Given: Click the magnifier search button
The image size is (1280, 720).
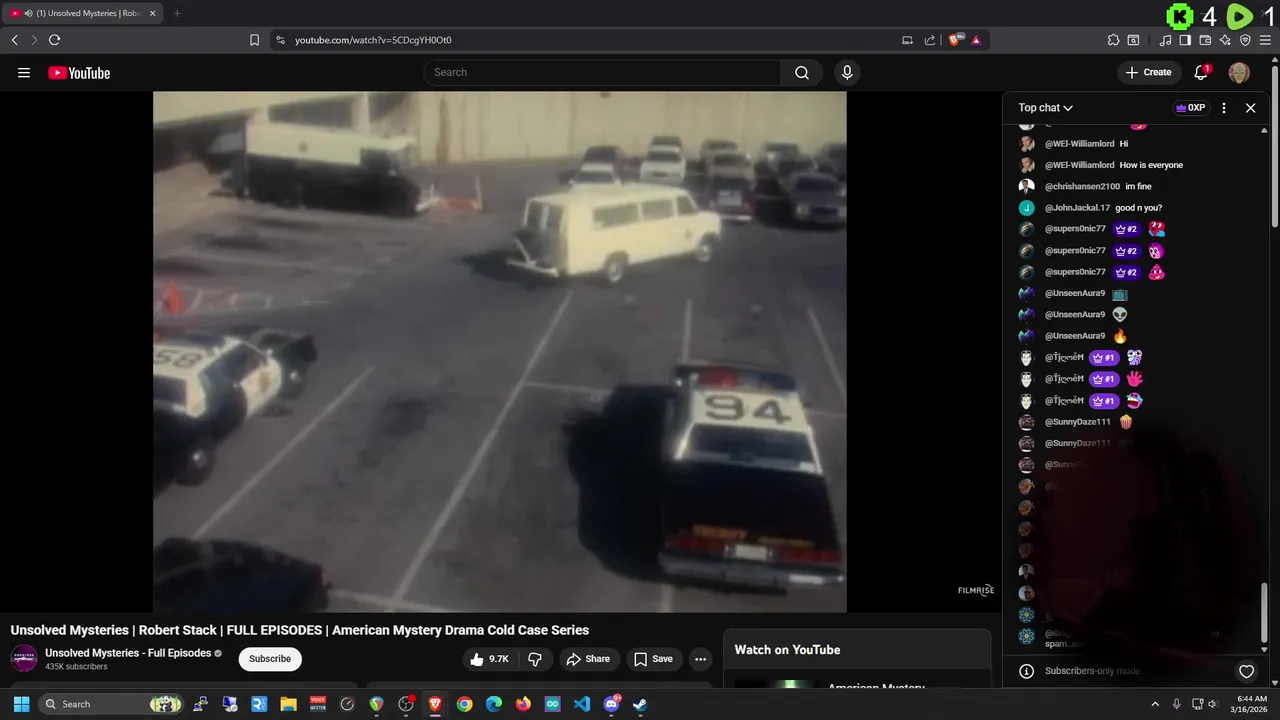Looking at the screenshot, I should click(x=802, y=72).
